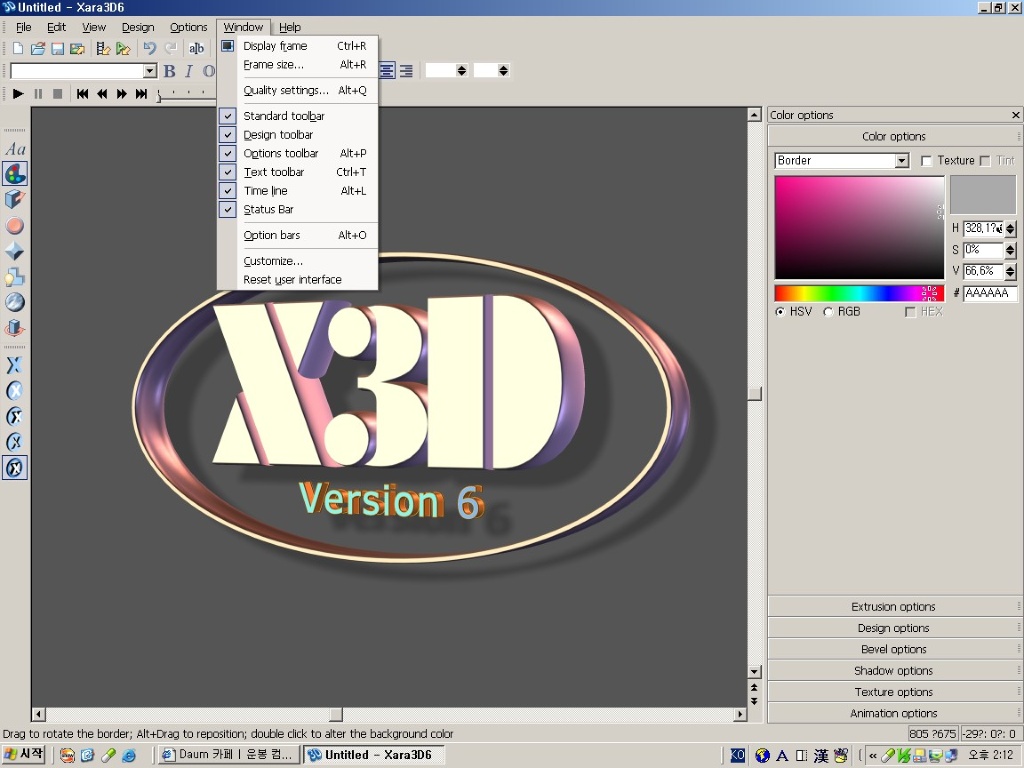The image size is (1024, 768).
Task: Click the V value spinner arrows
Action: click(1010, 272)
